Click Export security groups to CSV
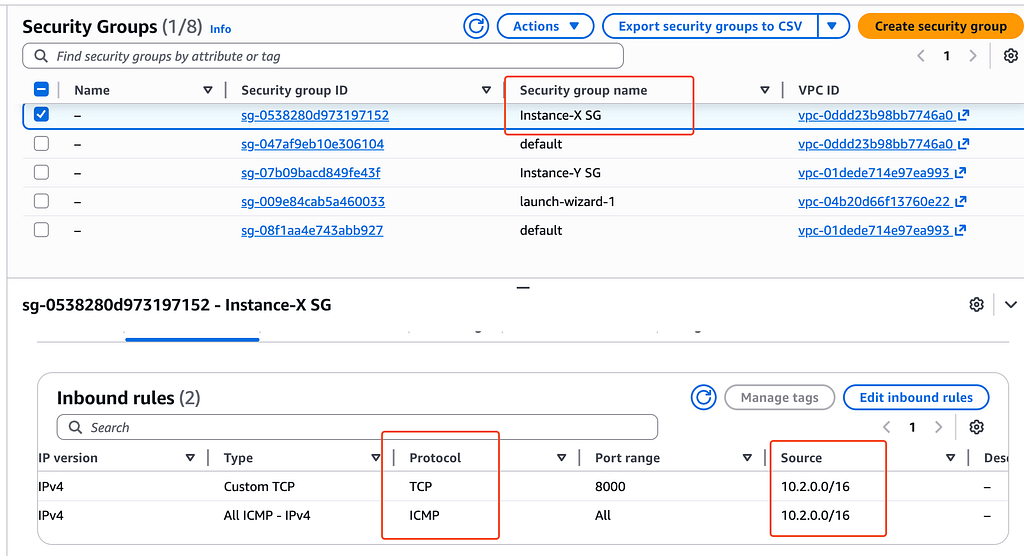The height and width of the screenshot is (556, 1024). point(710,26)
